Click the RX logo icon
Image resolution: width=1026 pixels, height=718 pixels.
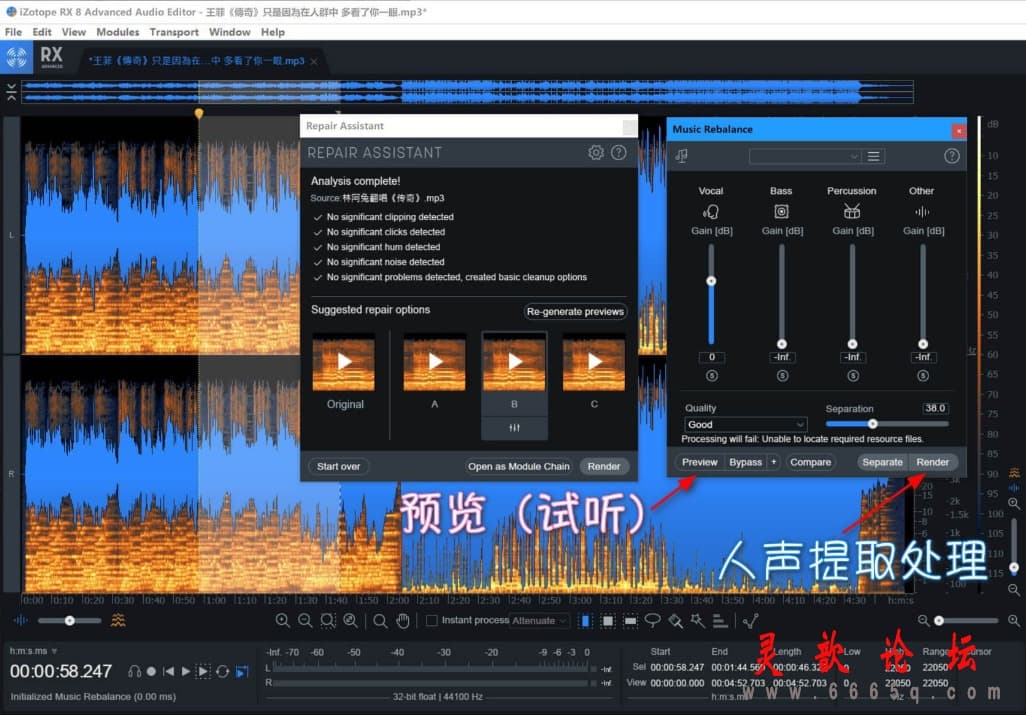click(16, 58)
